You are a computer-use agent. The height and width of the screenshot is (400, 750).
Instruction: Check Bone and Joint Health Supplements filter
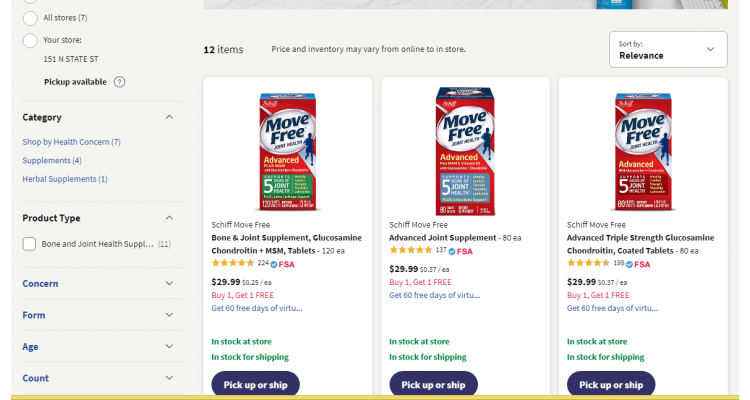point(29,244)
